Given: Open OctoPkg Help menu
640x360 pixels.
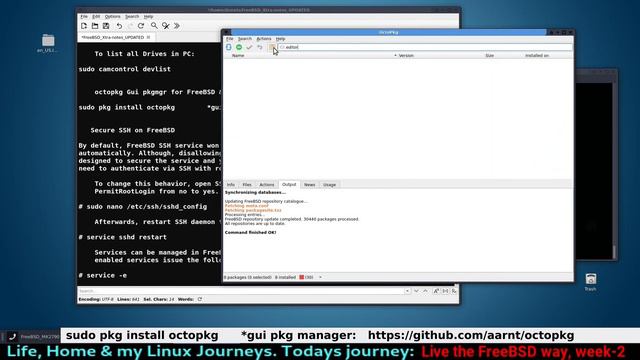Looking at the screenshot, I should (x=280, y=39).
